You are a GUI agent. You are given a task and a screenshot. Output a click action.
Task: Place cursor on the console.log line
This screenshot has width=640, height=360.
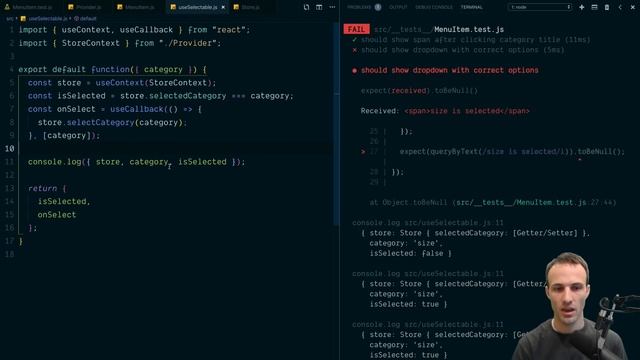[x=136, y=162]
